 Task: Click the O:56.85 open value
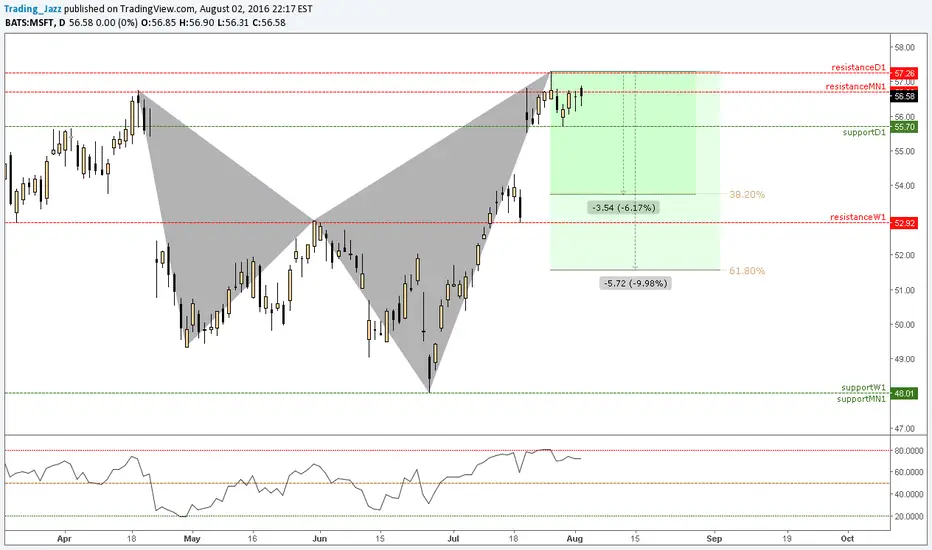(158, 23)
